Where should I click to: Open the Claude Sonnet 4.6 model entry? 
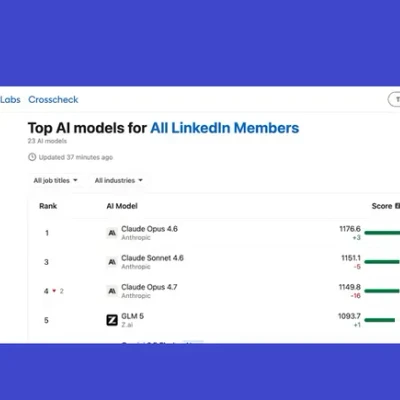pos(152,258)
